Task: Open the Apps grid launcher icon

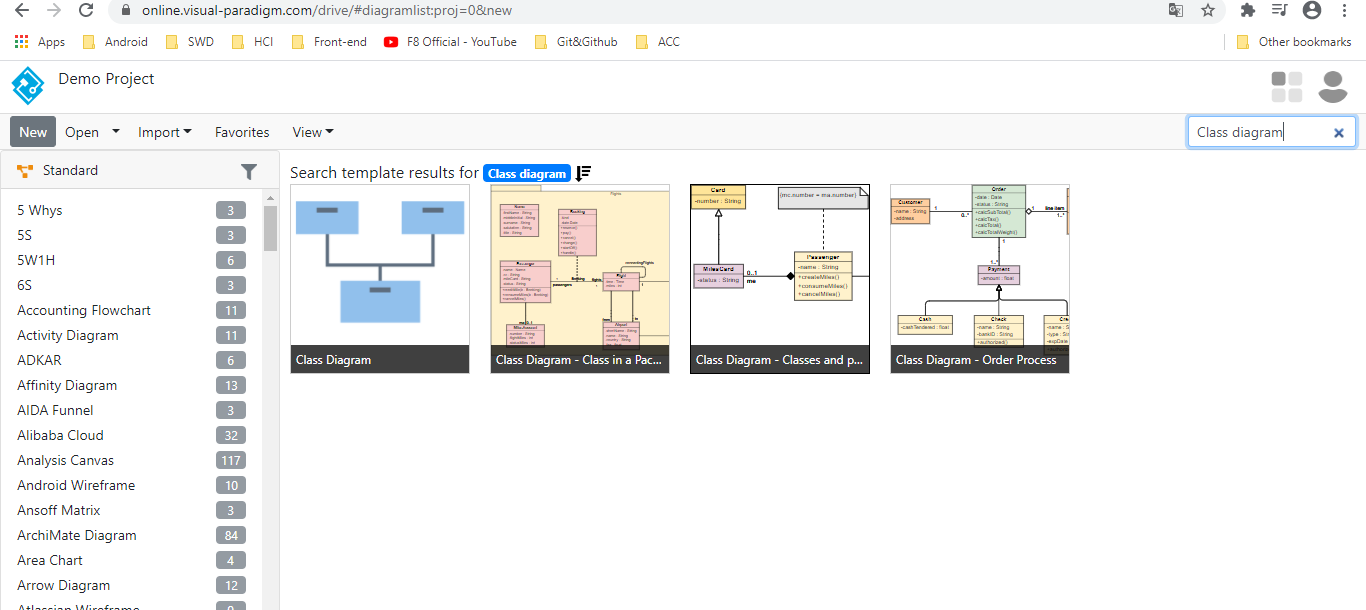Action: [21, 41]
